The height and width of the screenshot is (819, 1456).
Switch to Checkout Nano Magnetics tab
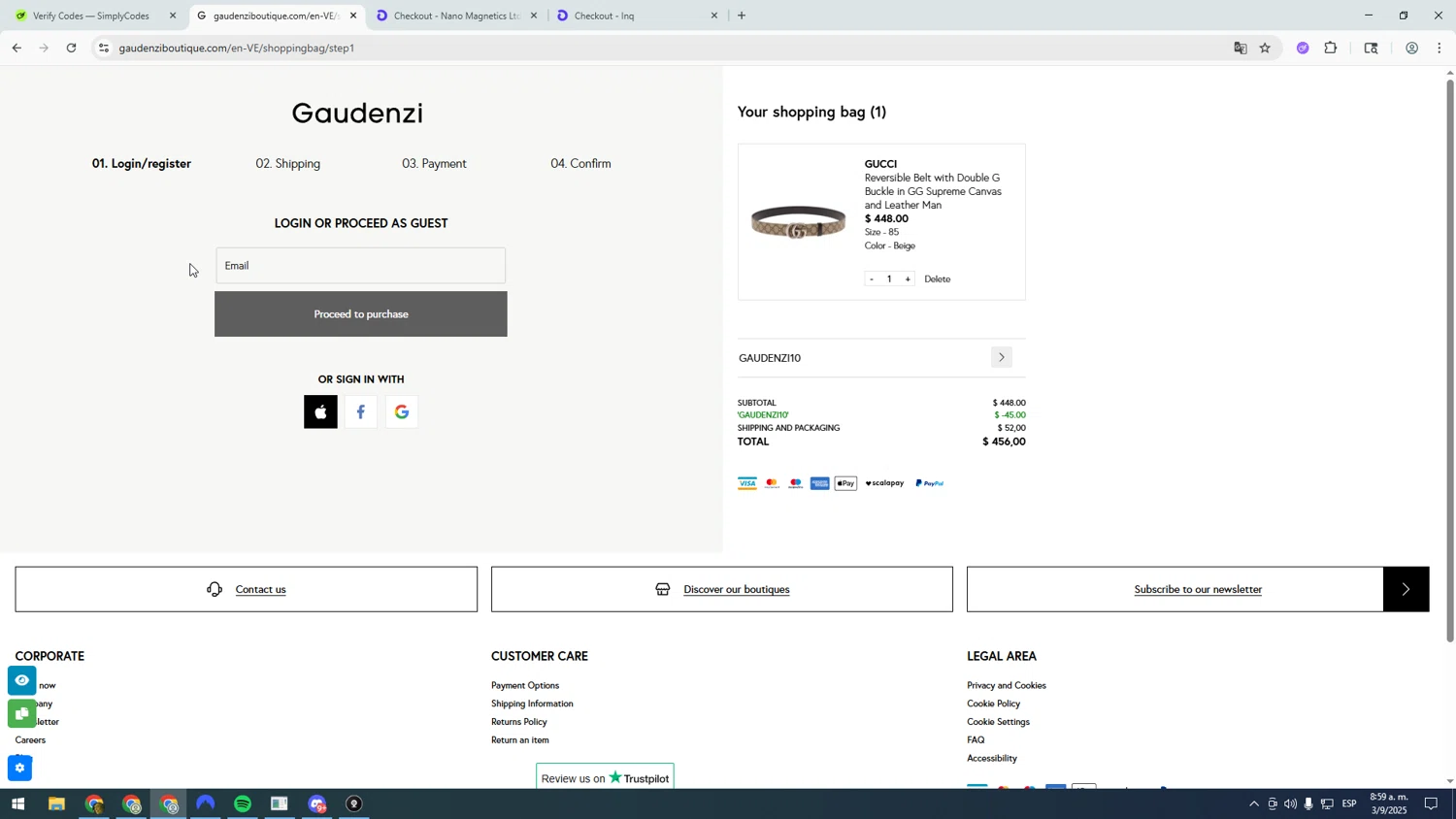[x=456, y=16]
